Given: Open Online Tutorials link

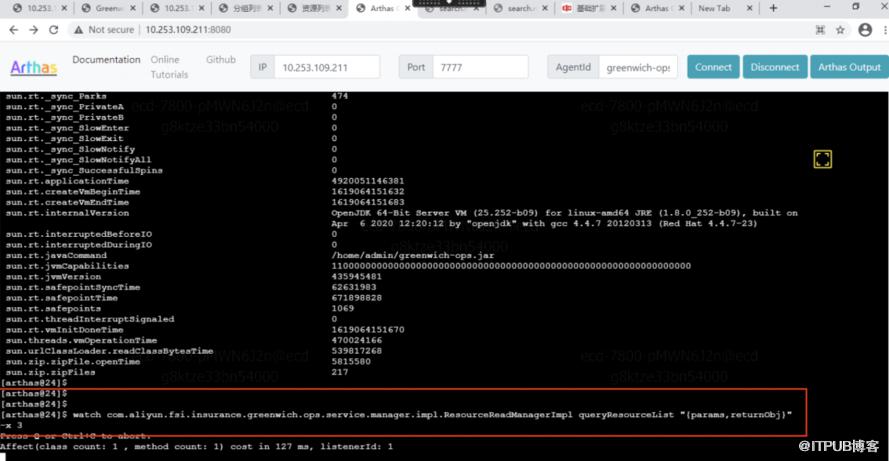Looking at the screenshot, I should click(x=169, y=67).
